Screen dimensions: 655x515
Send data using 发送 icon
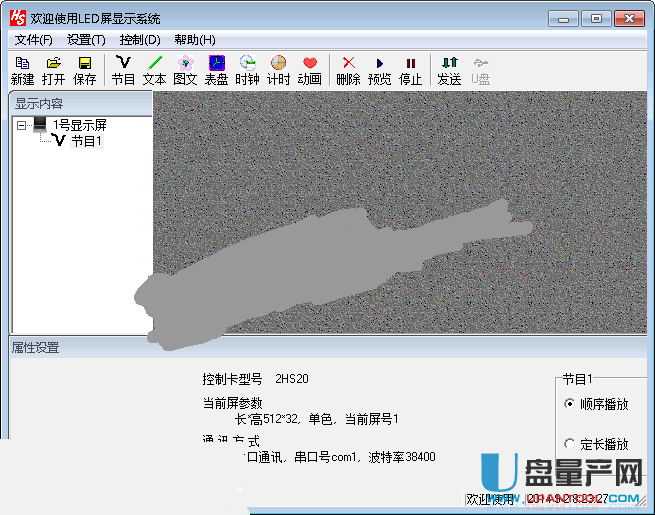click(449, 70)
